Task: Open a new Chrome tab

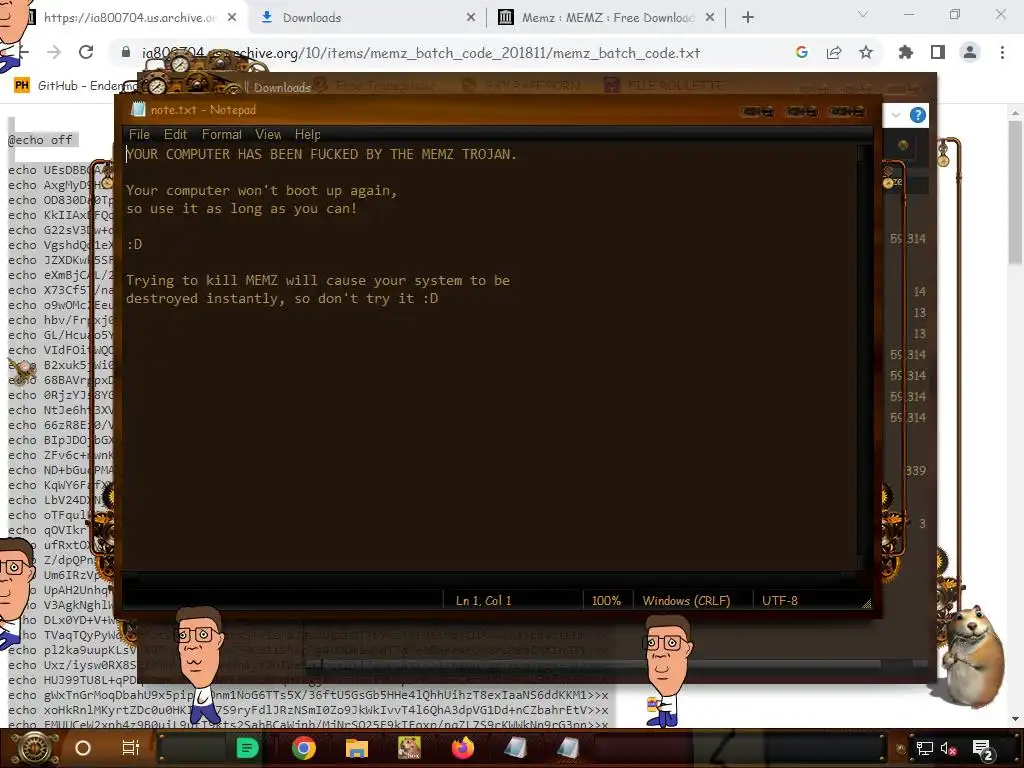Action: [x=748, y=18]
